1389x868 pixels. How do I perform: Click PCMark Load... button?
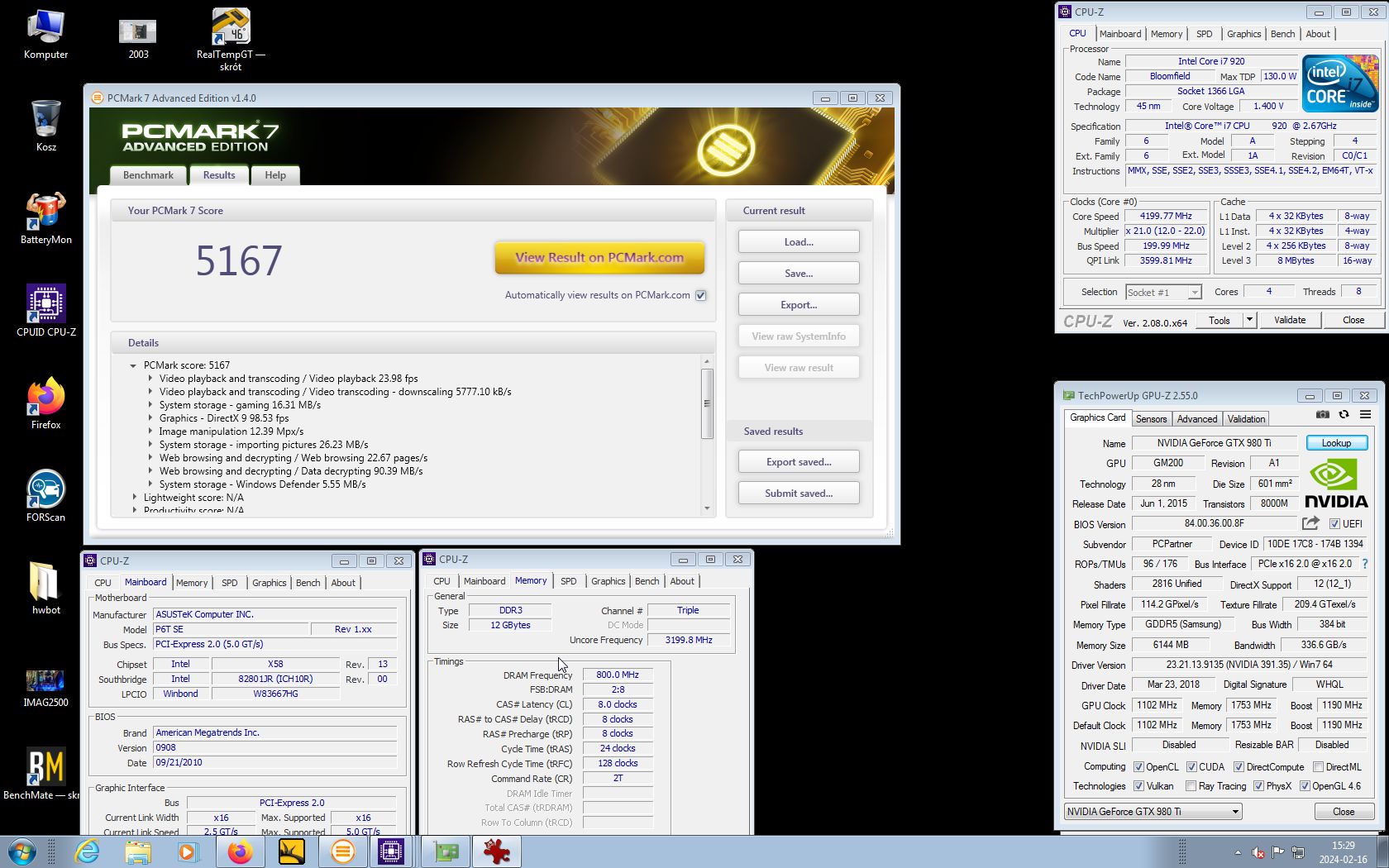tap(799, 242)
